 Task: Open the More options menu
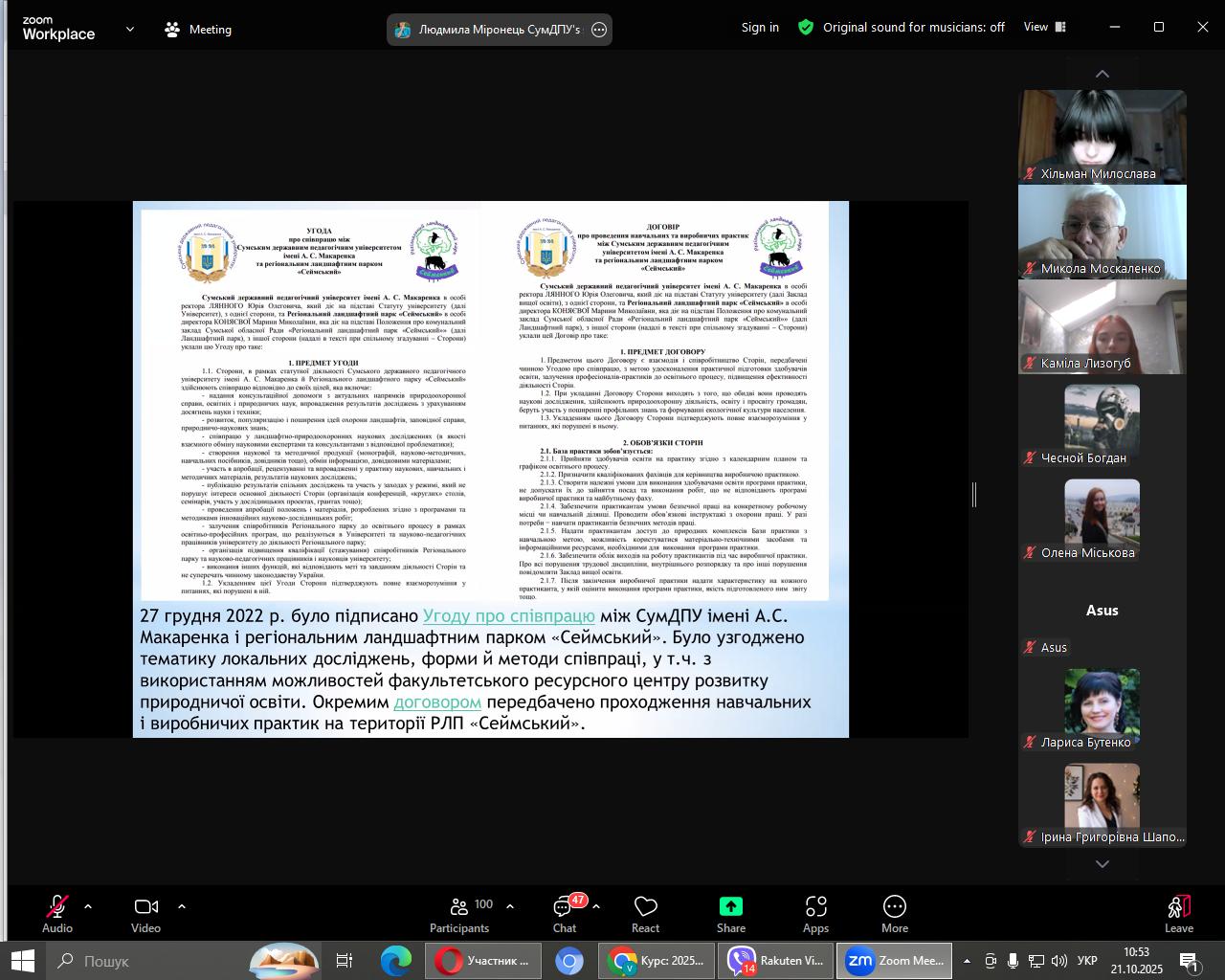click(894, 913)
